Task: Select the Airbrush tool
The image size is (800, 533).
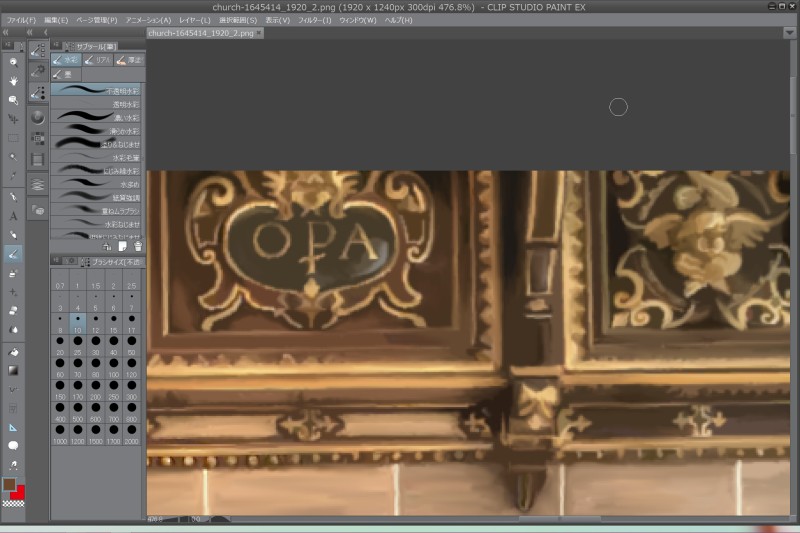Action: click(13, 273)
